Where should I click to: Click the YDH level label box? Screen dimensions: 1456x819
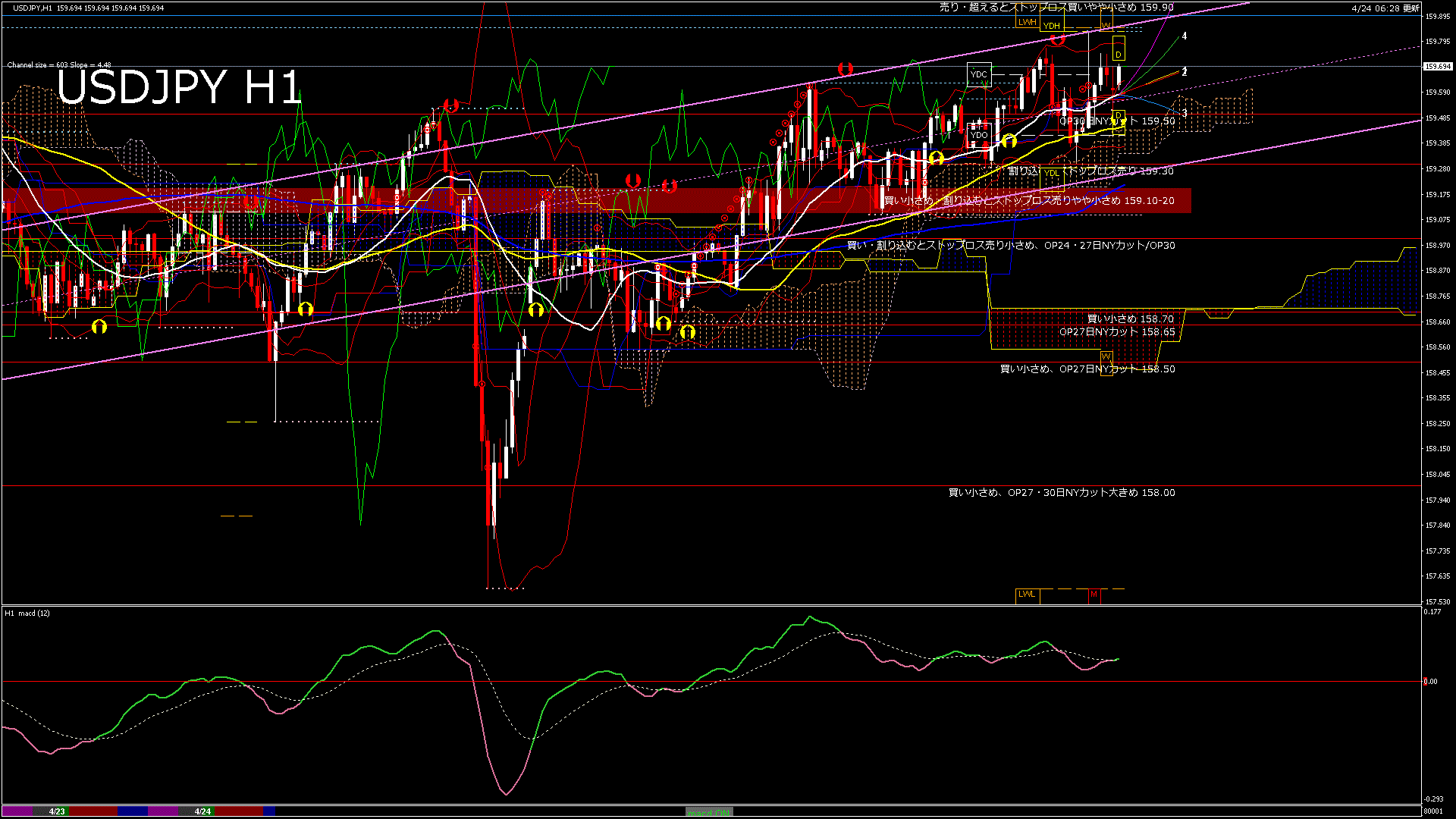pos(1052,26)
